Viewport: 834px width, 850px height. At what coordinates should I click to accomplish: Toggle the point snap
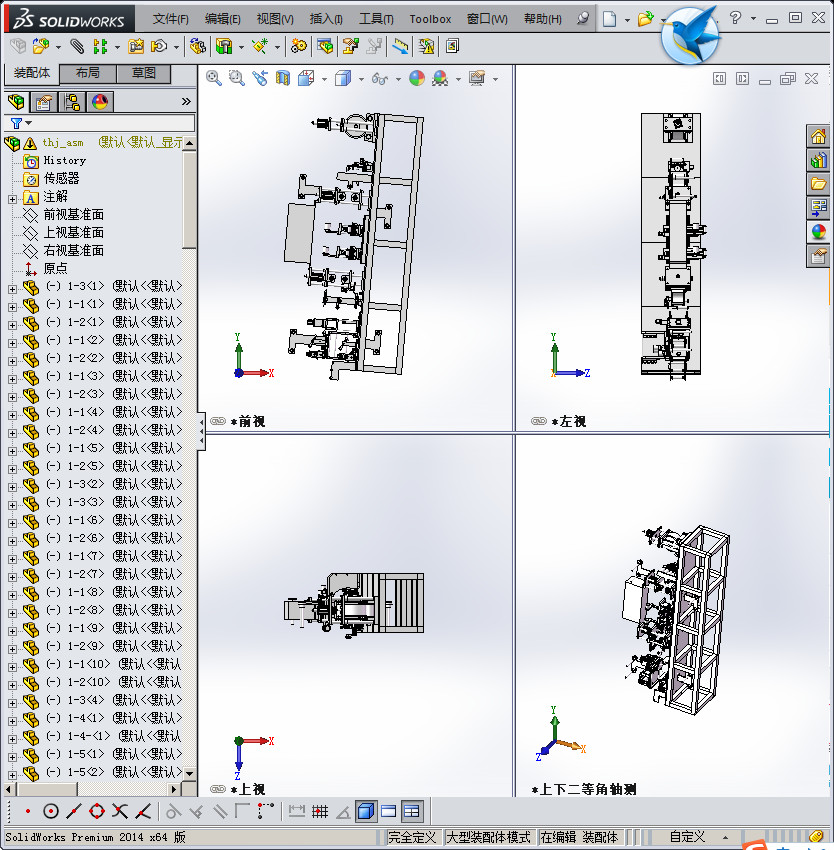point(28,812)
